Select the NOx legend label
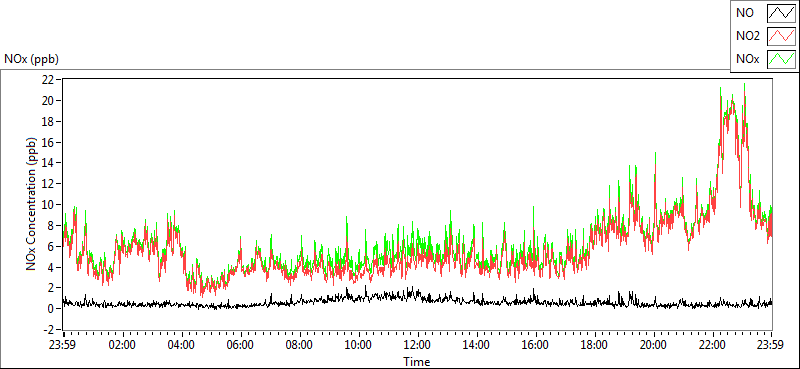 click(x=747, y=59)
